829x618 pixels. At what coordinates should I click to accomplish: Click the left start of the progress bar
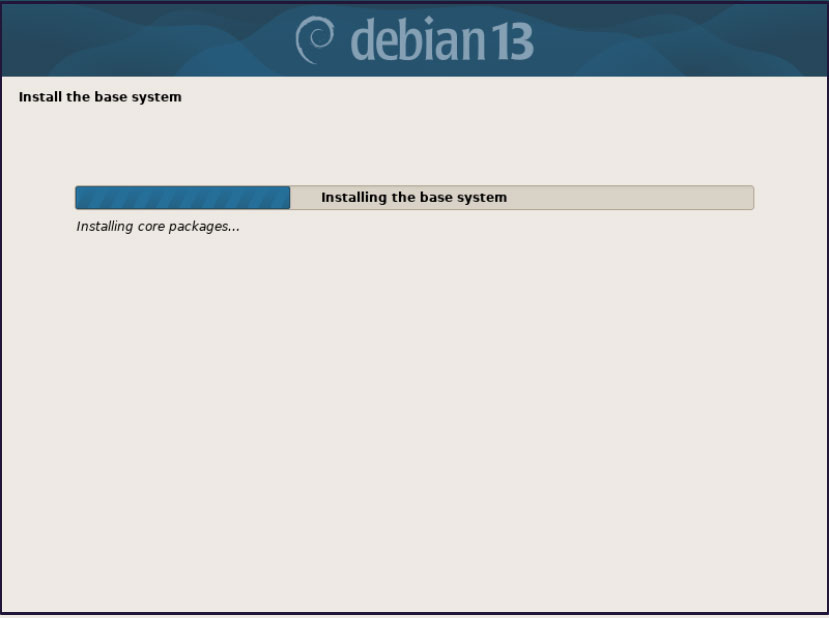(78, 197)
